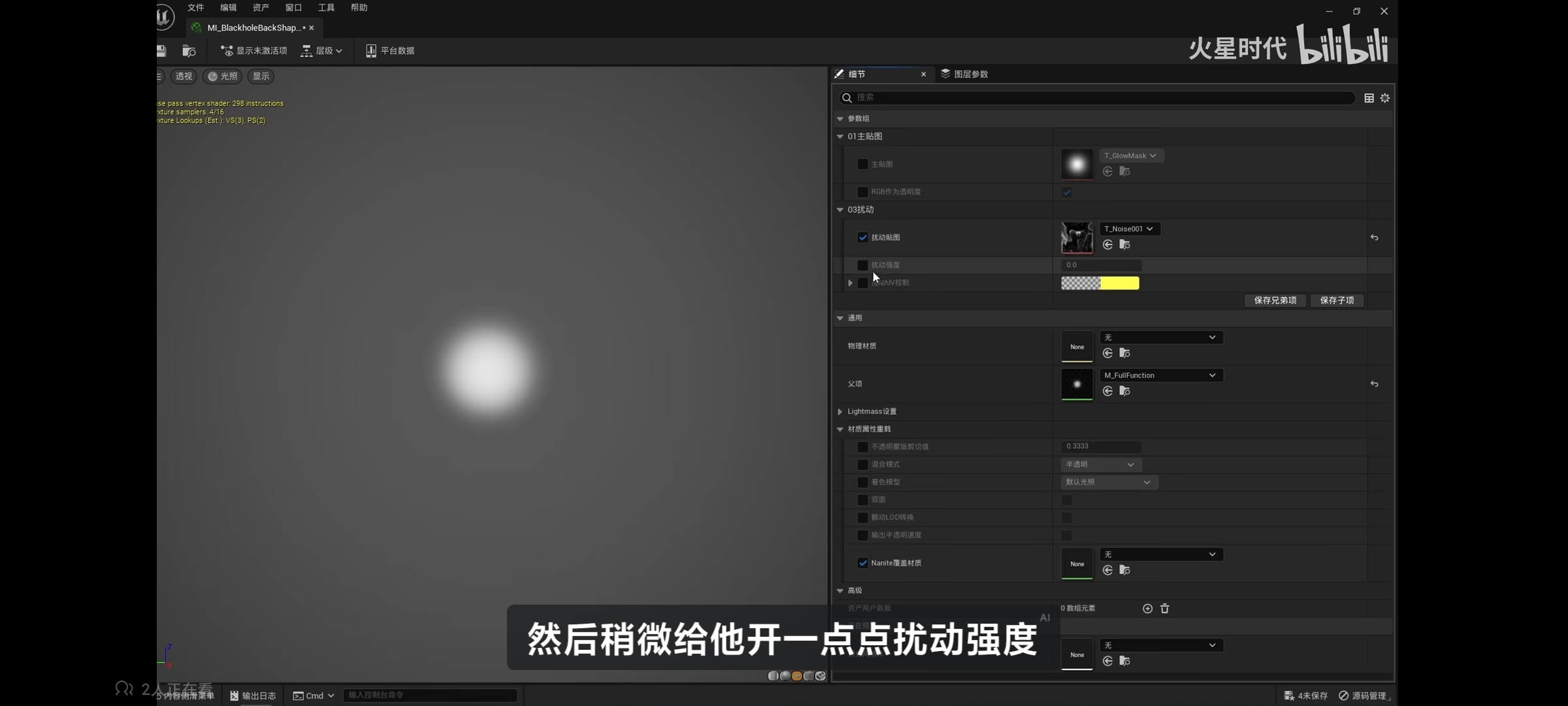The image size is (1568, 706).
Task: Open the 窗口 menu
Action: [293, 8]
